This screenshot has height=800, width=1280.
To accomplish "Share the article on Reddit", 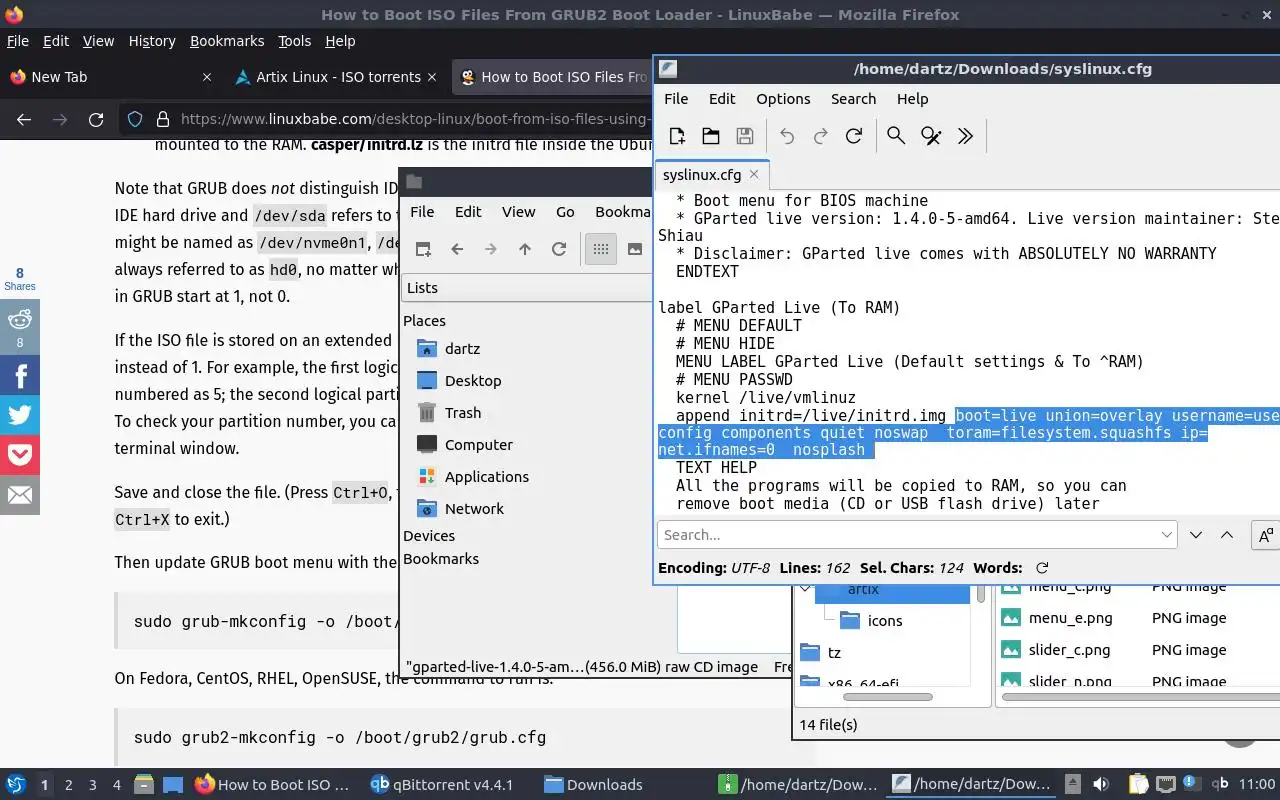I will [x=20, y=327].
